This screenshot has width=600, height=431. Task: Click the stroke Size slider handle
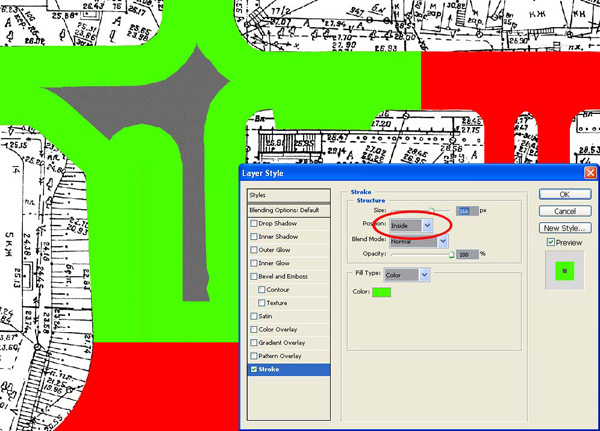click(433, 209)
